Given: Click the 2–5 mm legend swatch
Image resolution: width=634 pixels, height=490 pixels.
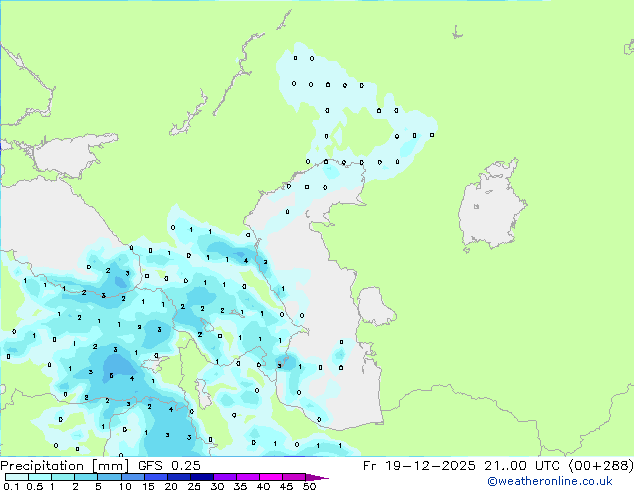Looking at the screenshot, I should tap(86, 477).
